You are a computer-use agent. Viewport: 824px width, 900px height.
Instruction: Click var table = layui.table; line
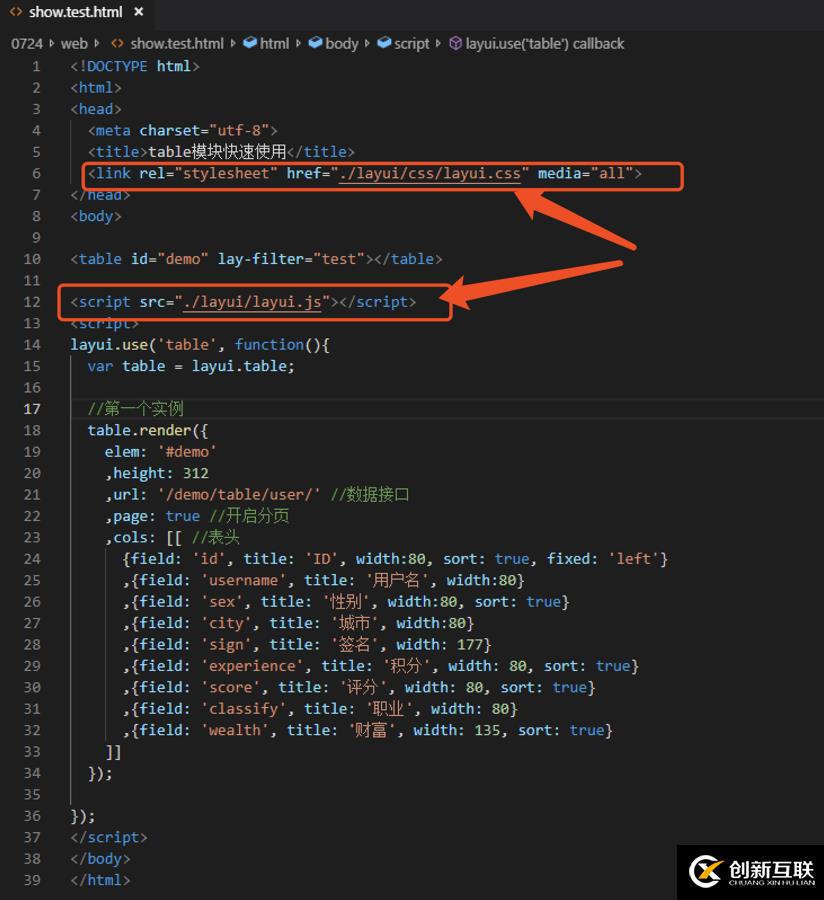(x=191, y=366)
